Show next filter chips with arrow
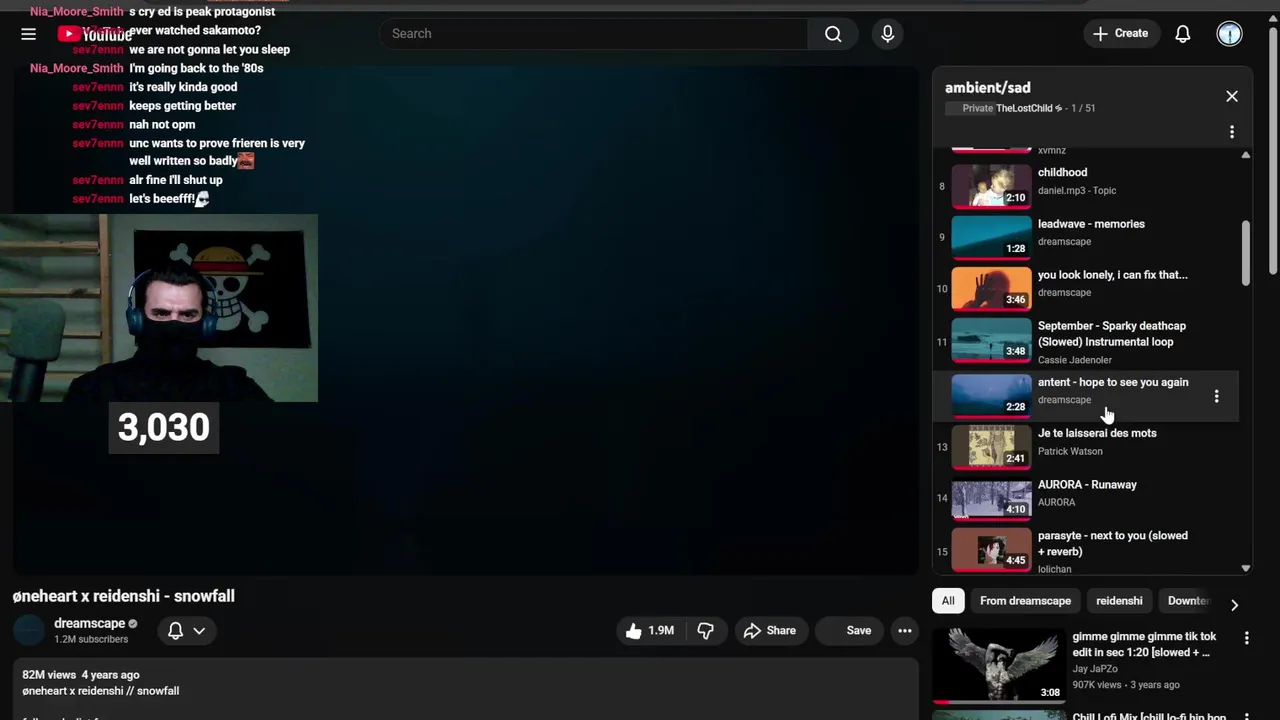 tap(1234, 605)
